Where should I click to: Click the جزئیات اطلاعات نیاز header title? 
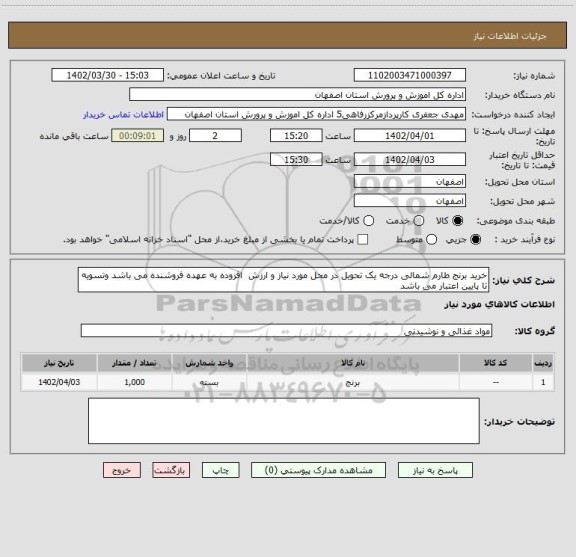(x=510, y=36)
